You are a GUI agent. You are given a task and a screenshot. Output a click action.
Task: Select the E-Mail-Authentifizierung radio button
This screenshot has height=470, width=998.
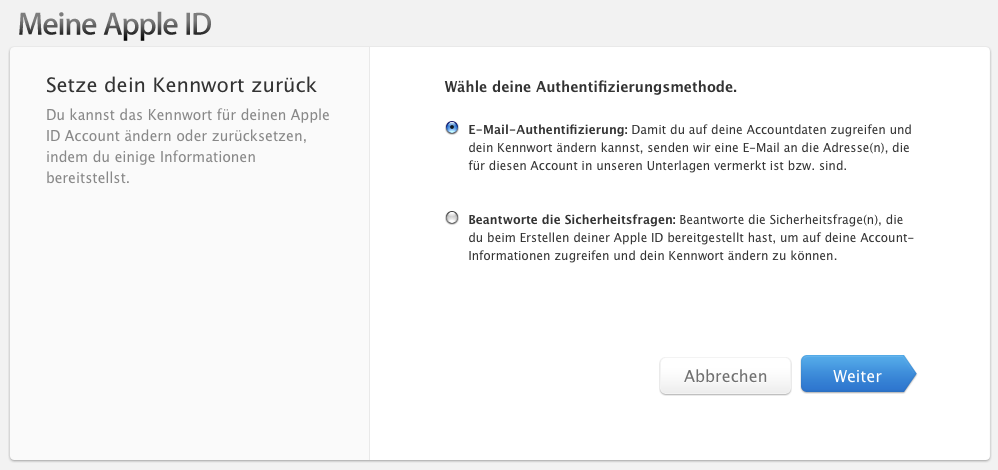452,128
